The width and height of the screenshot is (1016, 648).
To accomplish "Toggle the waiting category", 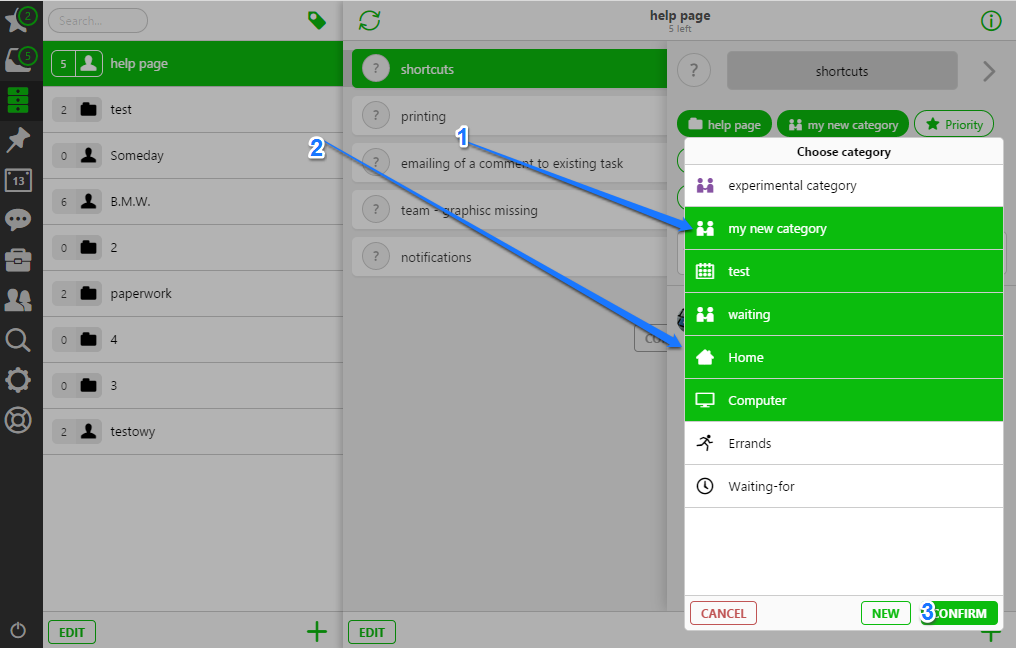I will point(844,314).
